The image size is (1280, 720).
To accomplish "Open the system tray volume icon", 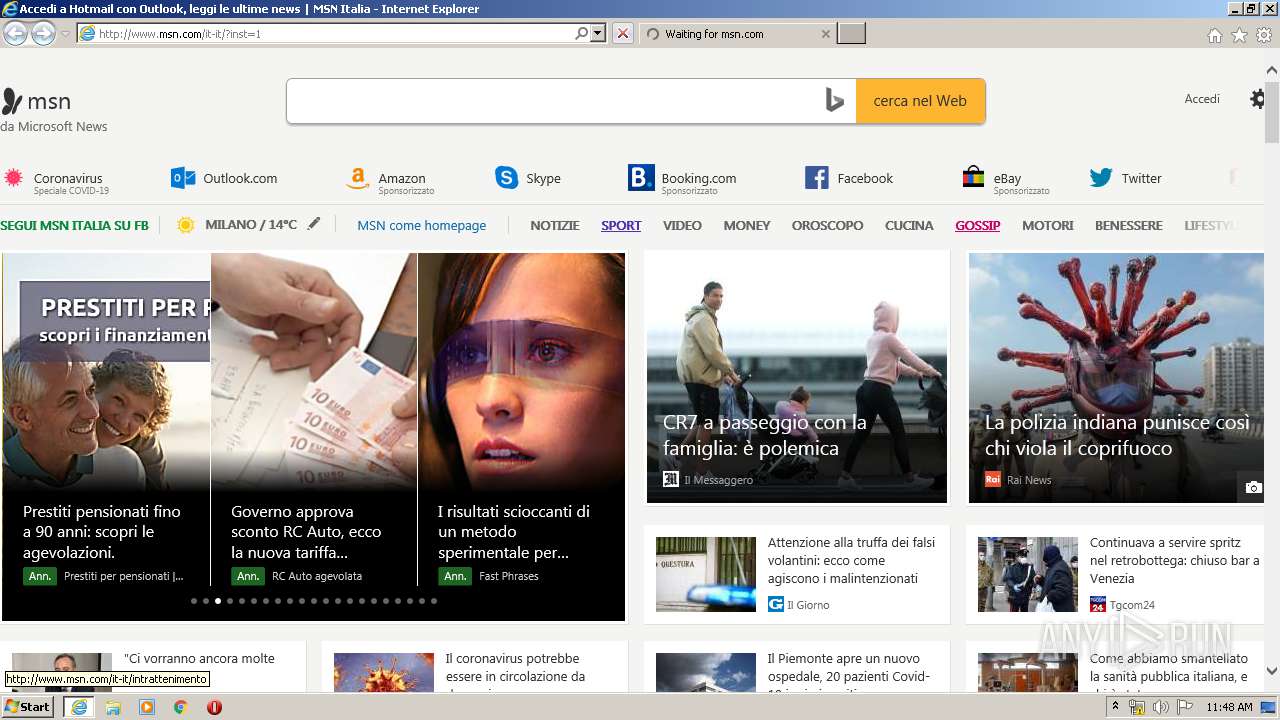I will (x=1160, y=707).
